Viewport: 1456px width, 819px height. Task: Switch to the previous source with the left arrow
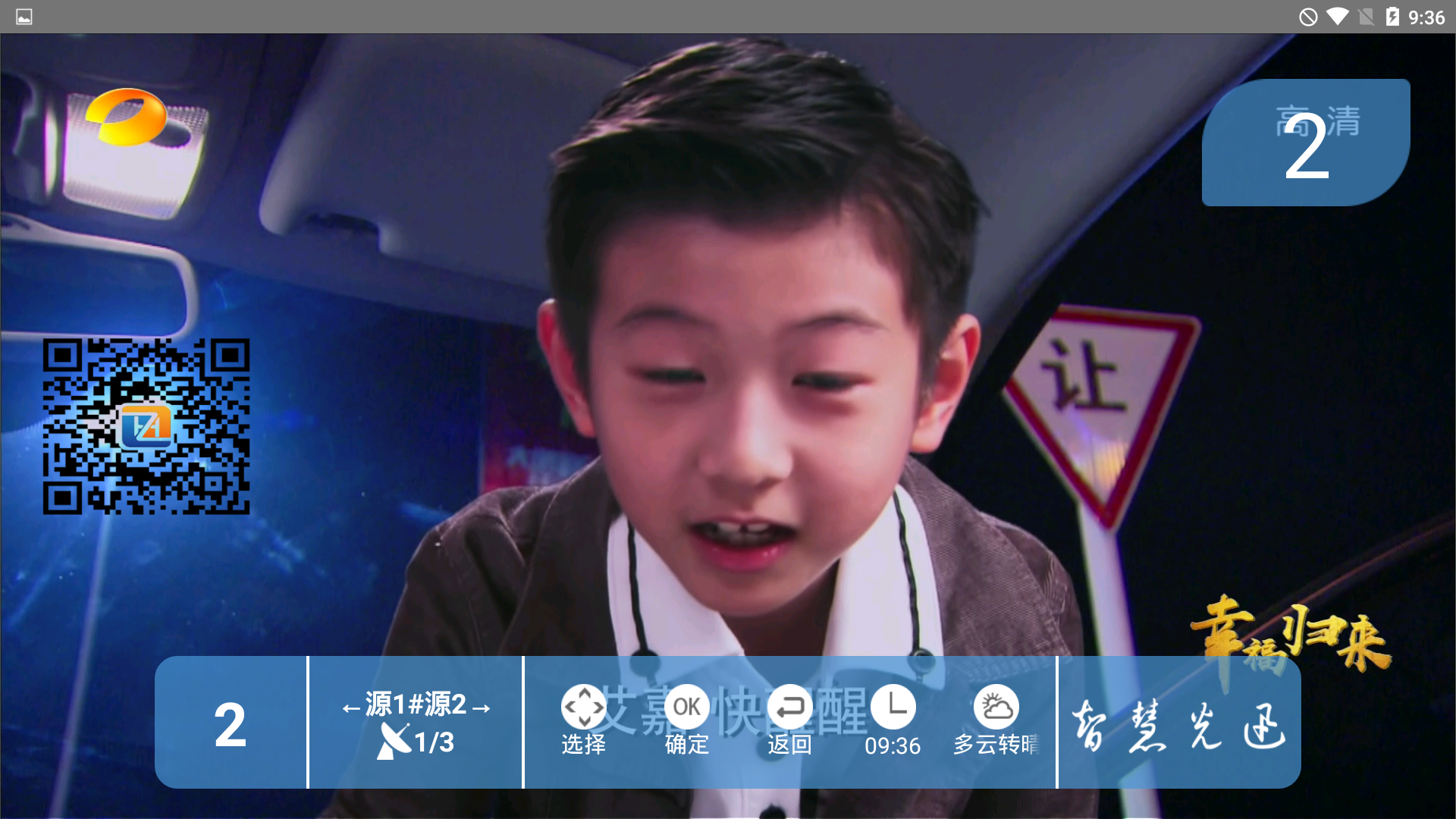click(x=351, y=708)
